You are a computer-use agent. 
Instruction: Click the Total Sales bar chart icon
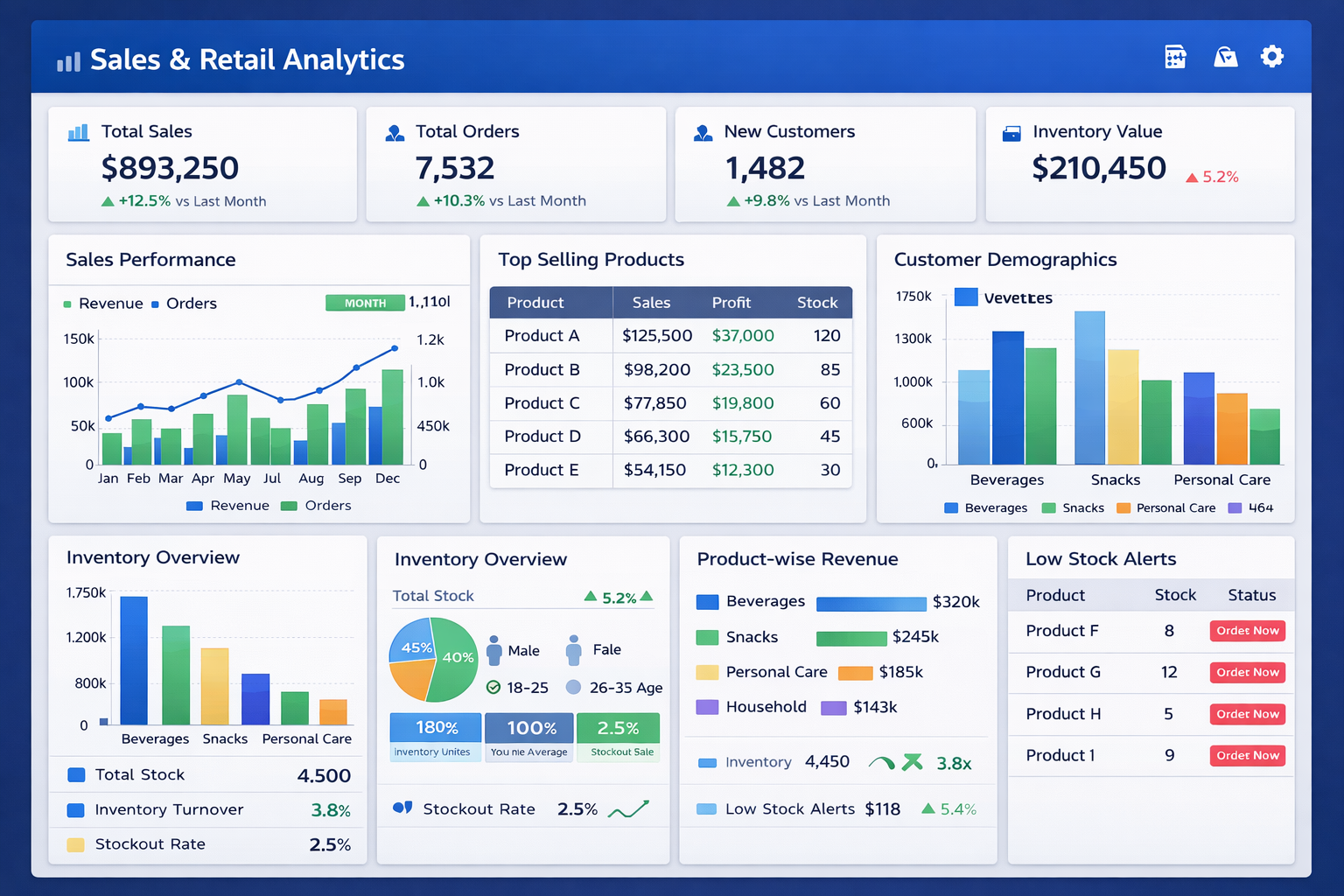79,132
